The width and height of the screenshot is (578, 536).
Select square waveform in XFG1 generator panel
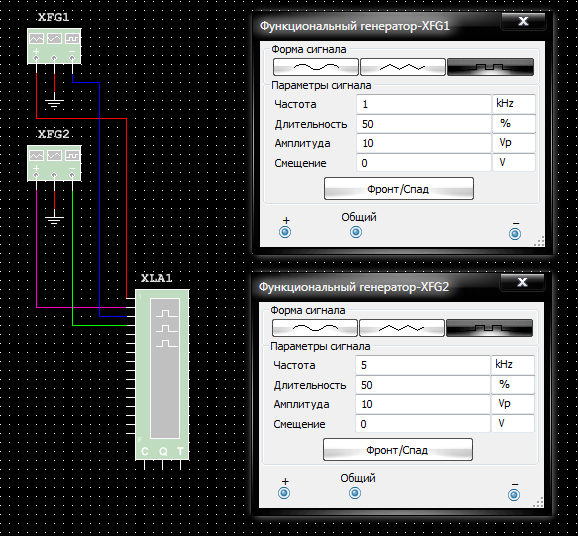490,67
